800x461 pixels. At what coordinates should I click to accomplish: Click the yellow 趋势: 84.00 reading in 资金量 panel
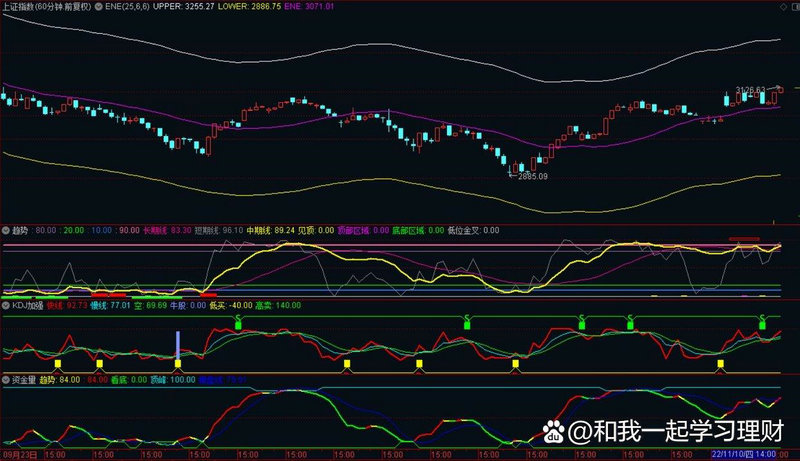[x=60, y=380]
